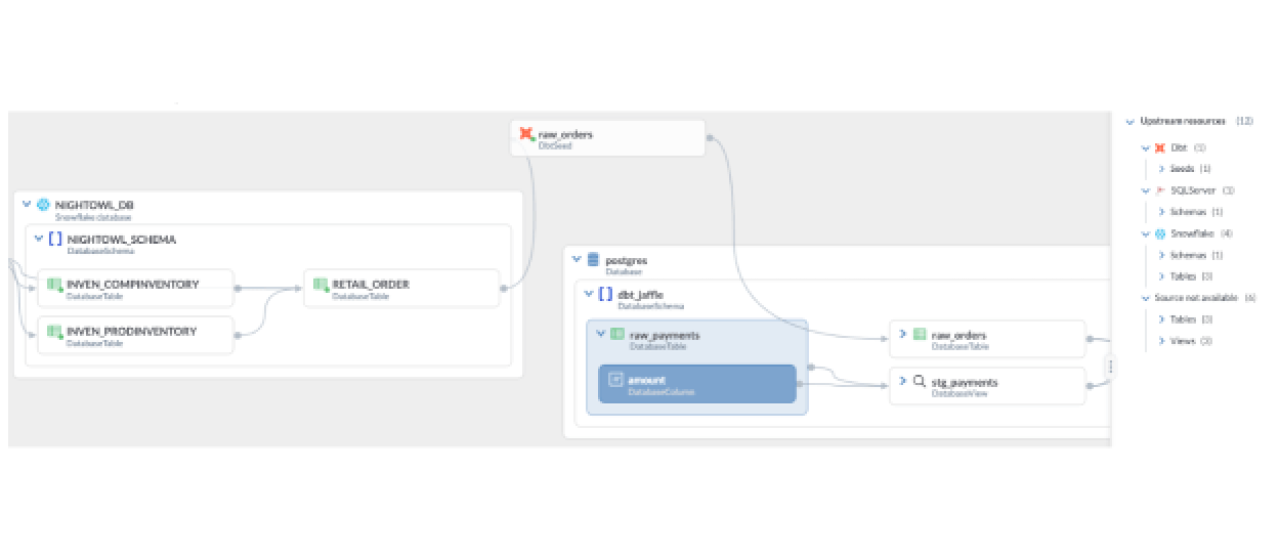
Task: Click the Dbt icon in Upstream resources
Action: (1160, 147)
